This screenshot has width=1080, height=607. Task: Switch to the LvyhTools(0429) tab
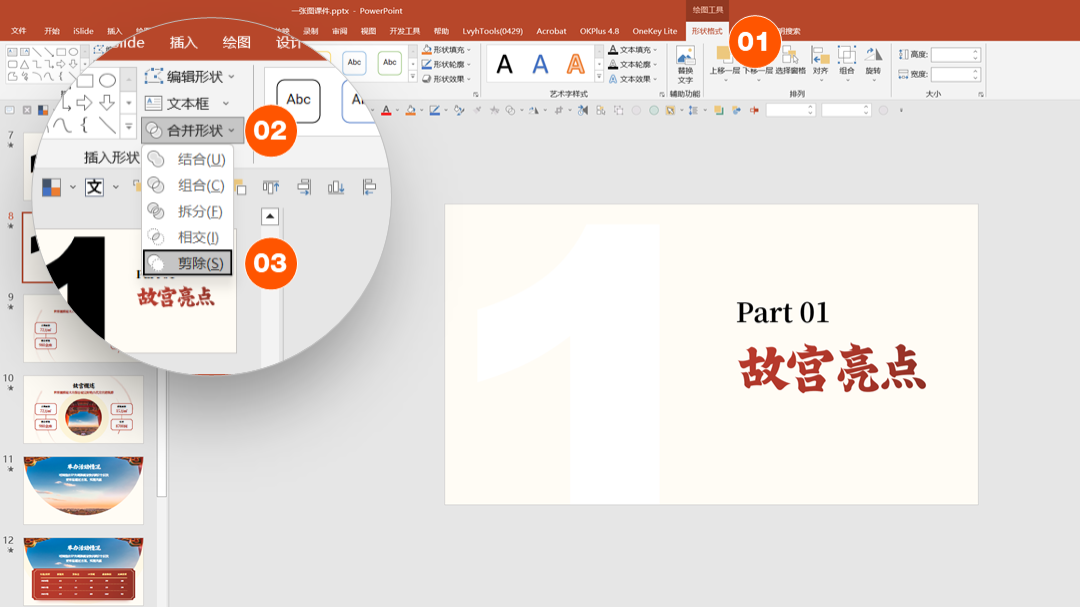coord(492,31)
